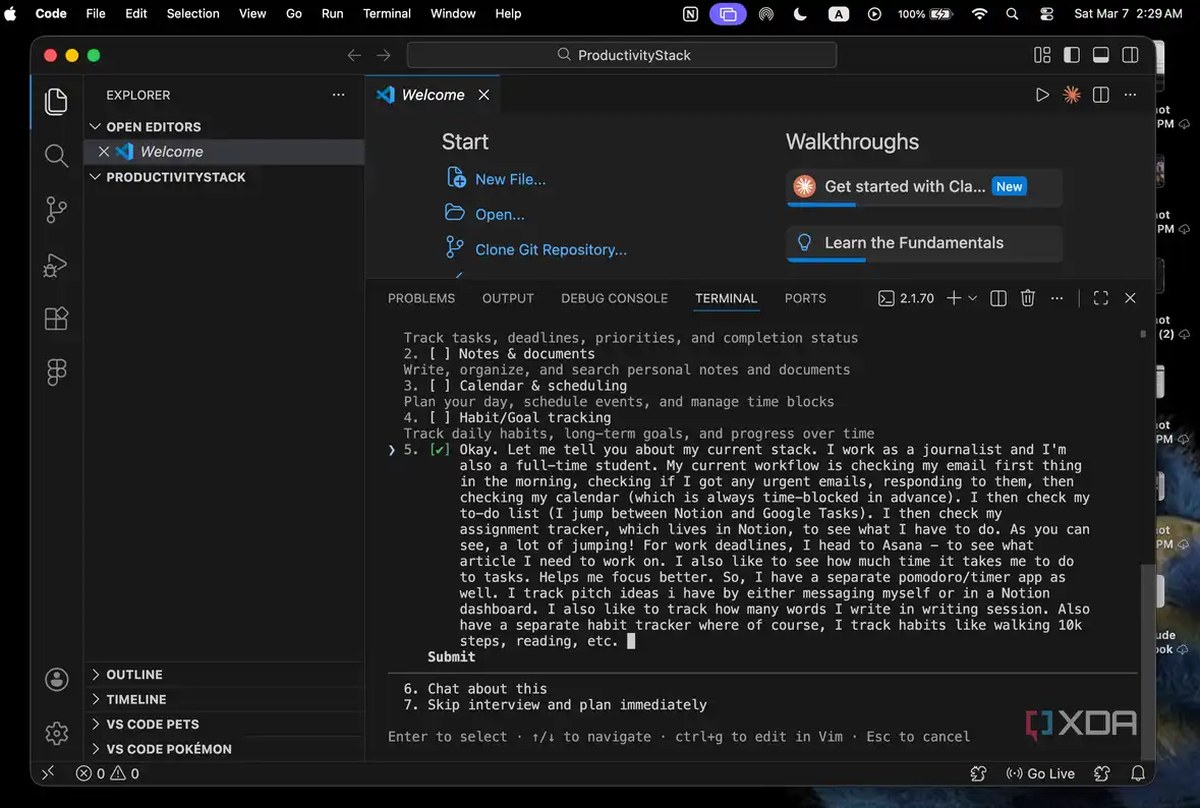Expand the PRODUCTIVITYSTACK folder section
This screenshot has height=808, width=1200.
pyautogui.click(x=224, y=177)
